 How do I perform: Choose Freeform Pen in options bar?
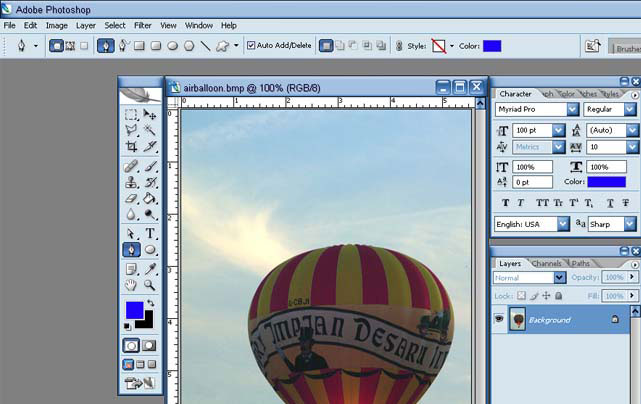123,46
